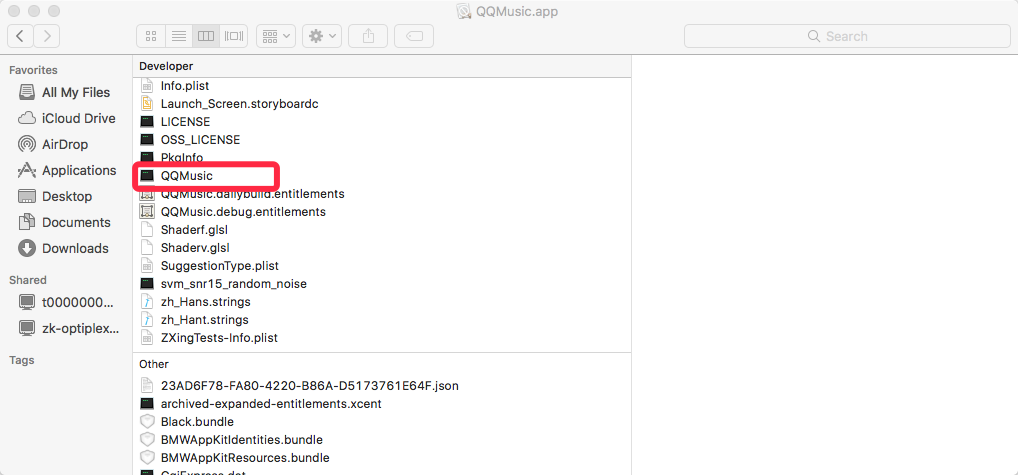Open the Action gear menu

click(322, 36)
